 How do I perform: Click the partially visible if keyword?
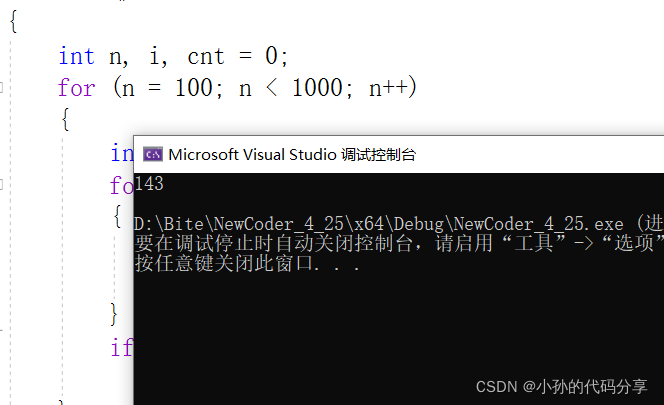(121, 348)
